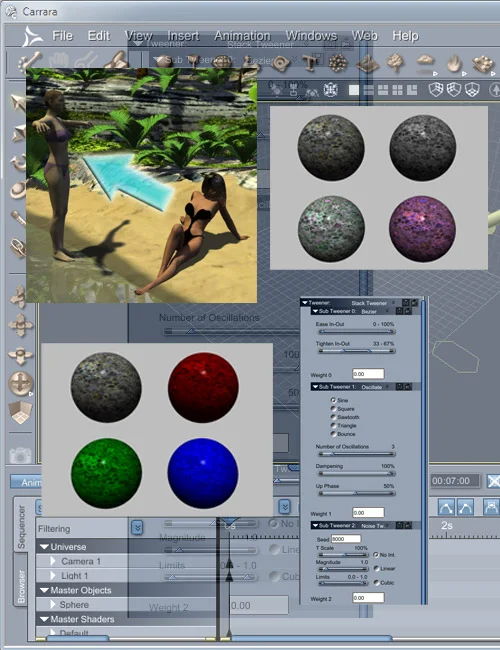Image resolution: width=500 pixels, height=650 pixels.
Task: Click the first wireframe cube display icon
Action: point(436,89)
